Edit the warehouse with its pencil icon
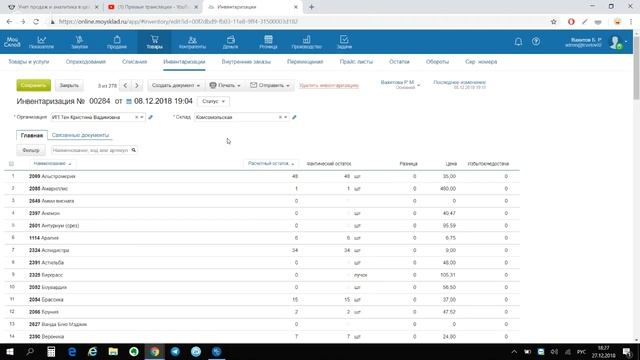This screenshot has width=640, height=360. click(294, 117)
